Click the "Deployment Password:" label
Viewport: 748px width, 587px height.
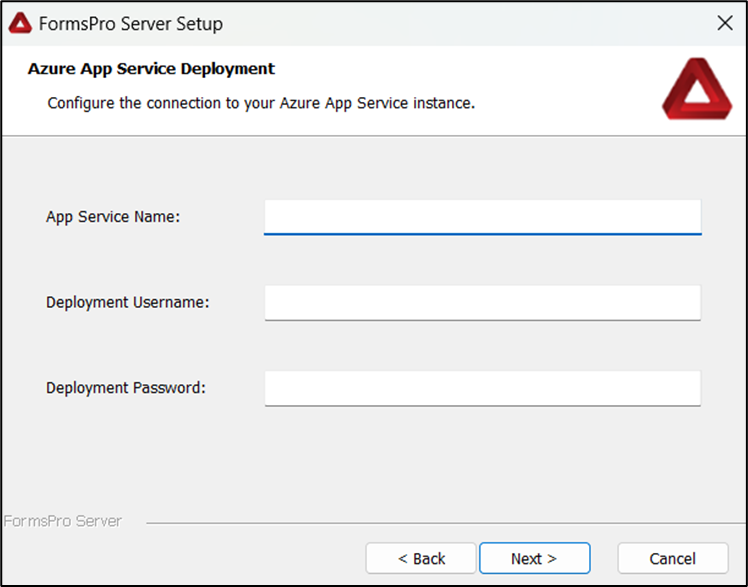point(126,388)
